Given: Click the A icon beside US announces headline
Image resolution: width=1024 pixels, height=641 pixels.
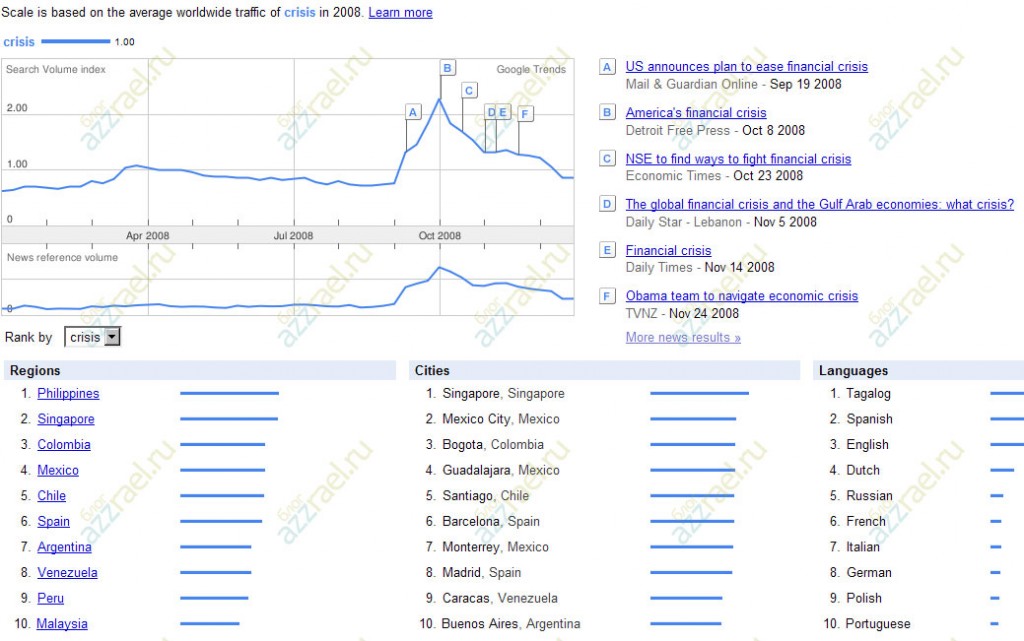Looking at the screenshot, I should coord(607,67).
